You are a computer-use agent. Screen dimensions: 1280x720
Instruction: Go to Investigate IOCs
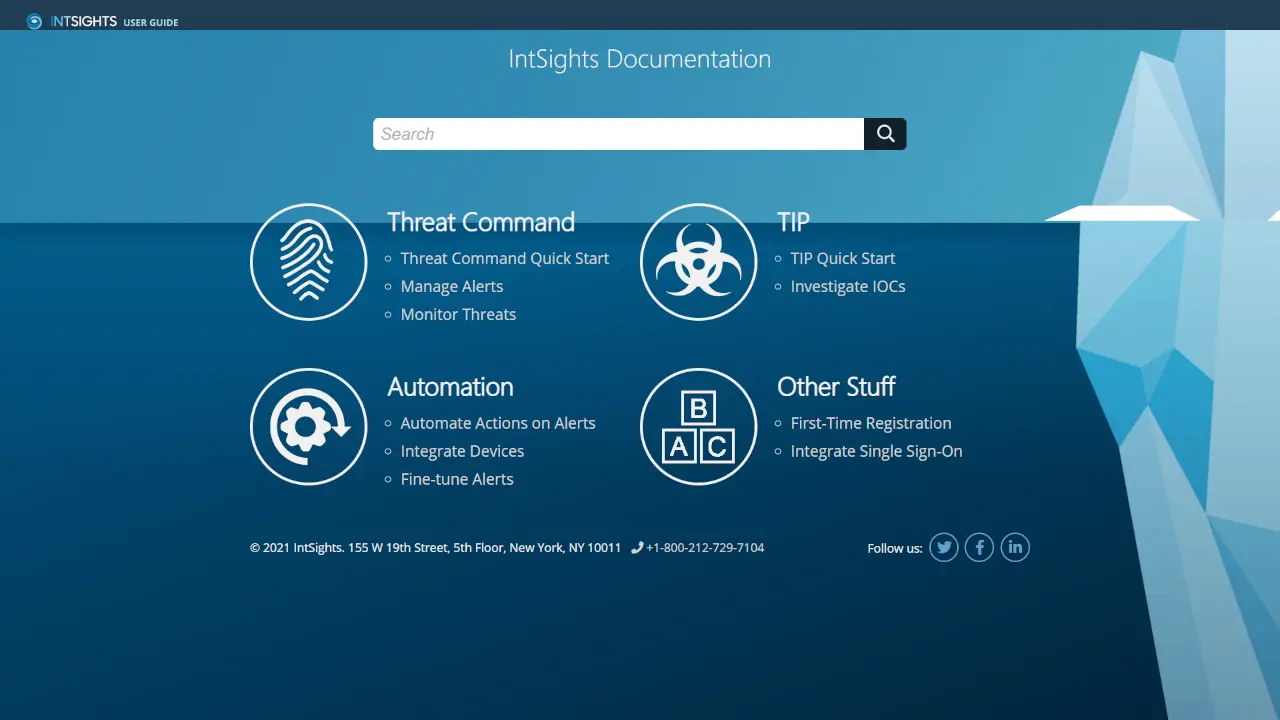[848, 286]
